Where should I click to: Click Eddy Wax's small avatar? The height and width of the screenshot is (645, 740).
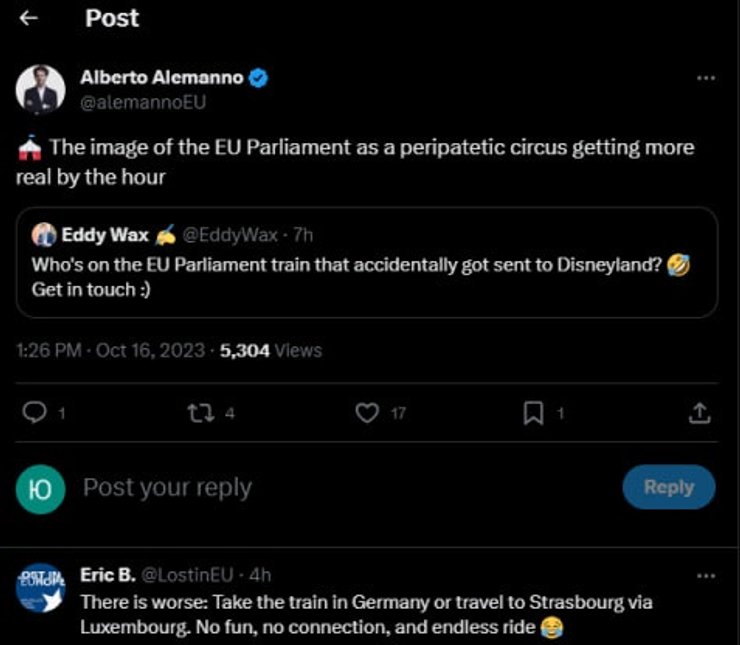pos(43,235)
